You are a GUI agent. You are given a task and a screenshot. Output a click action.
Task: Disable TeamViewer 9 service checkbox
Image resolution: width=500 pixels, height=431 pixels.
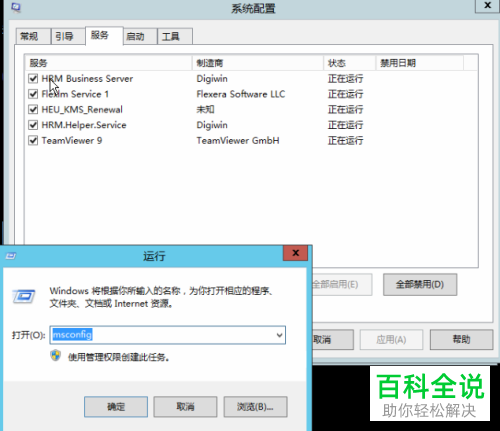(x=33, y=141)
